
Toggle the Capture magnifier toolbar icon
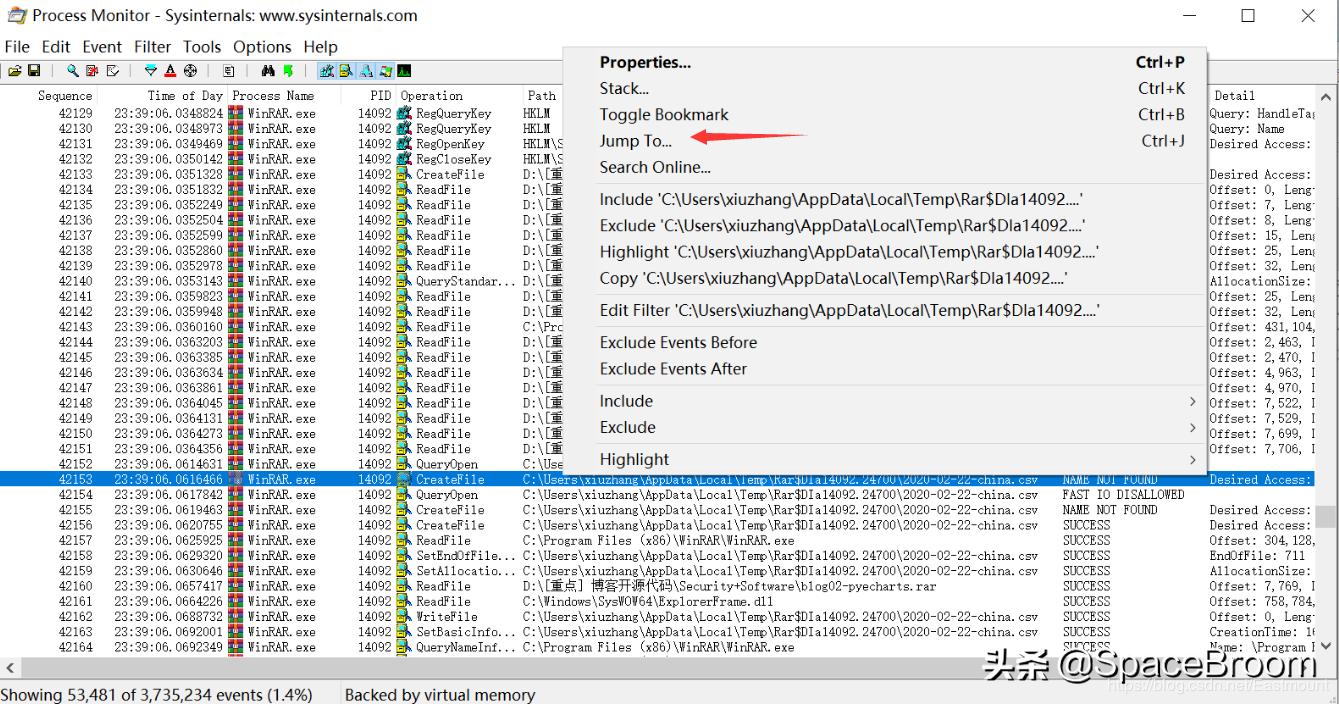[x=73, y=71]
